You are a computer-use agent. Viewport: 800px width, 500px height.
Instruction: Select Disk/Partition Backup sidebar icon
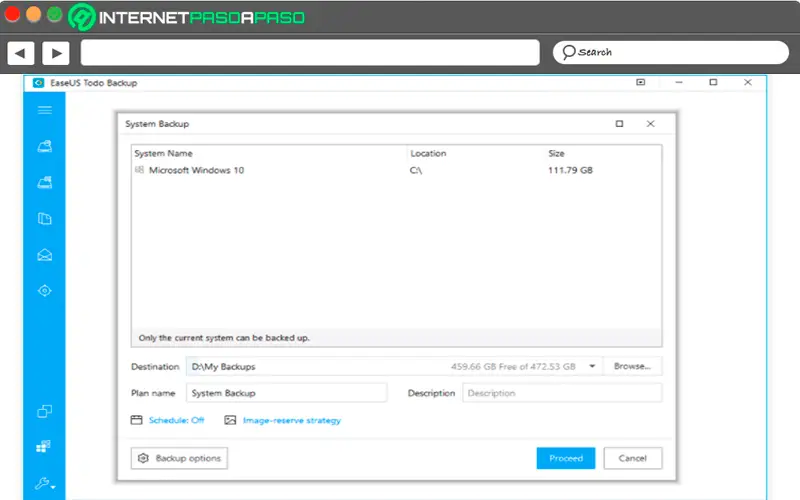pos(44,146)
